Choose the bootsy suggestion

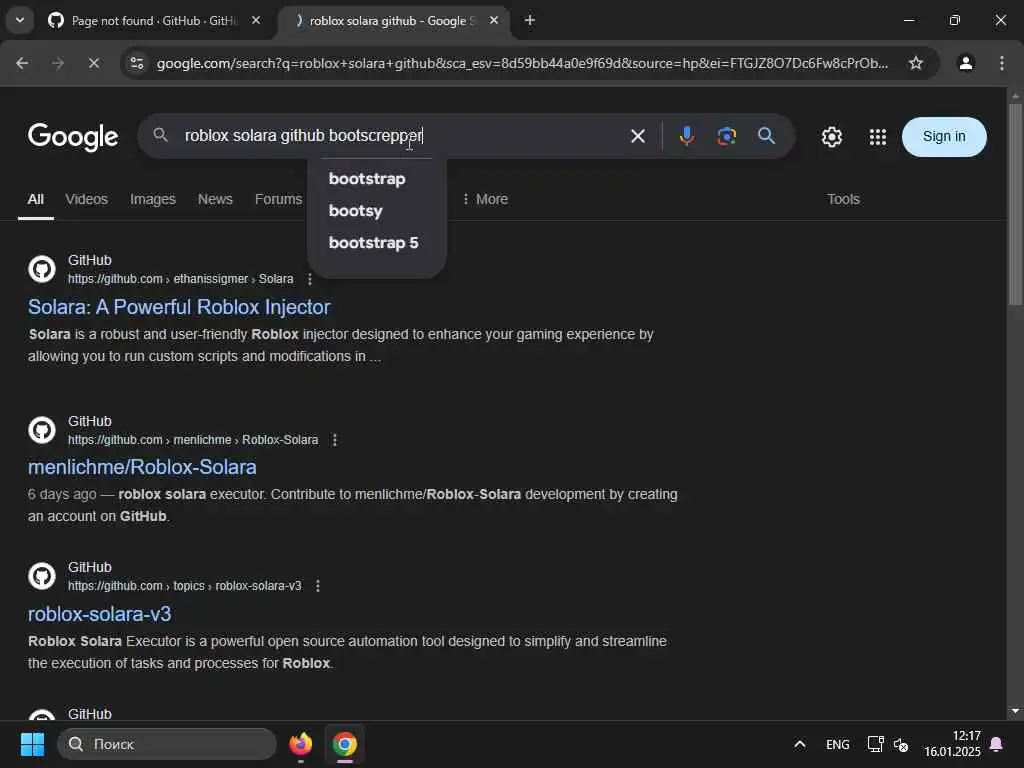355,210
